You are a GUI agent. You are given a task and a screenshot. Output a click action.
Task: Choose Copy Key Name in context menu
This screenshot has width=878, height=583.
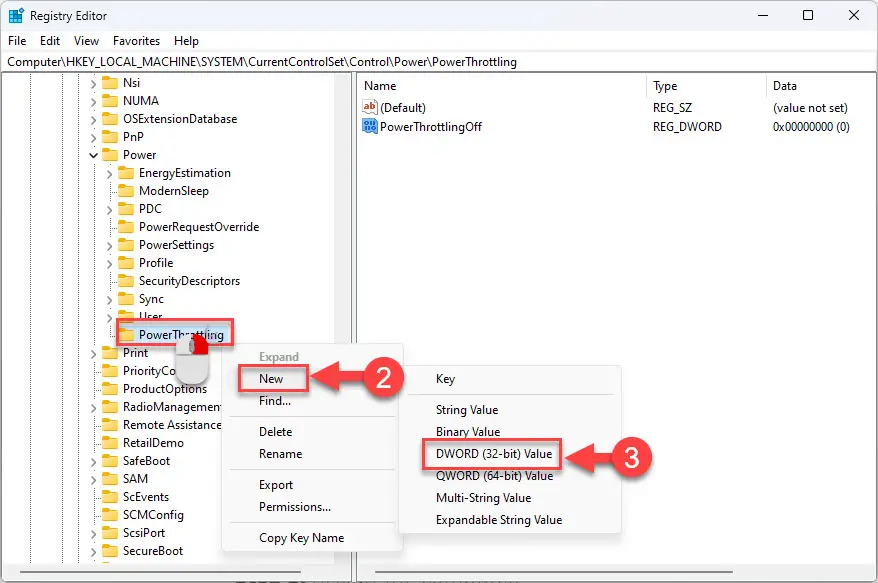[x=301, y=538]
